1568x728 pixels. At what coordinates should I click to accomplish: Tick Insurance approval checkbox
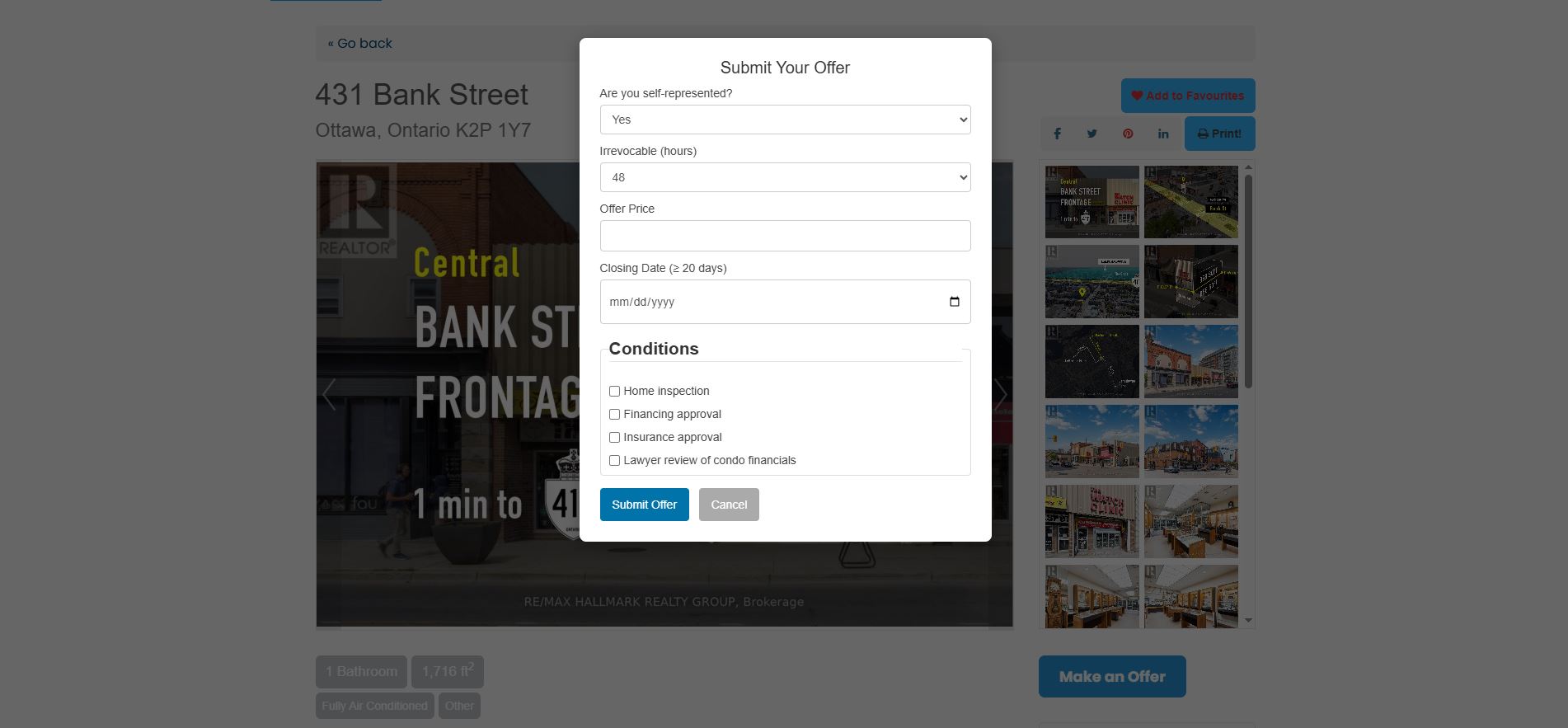pyautogui.click(x=614, y=437)
